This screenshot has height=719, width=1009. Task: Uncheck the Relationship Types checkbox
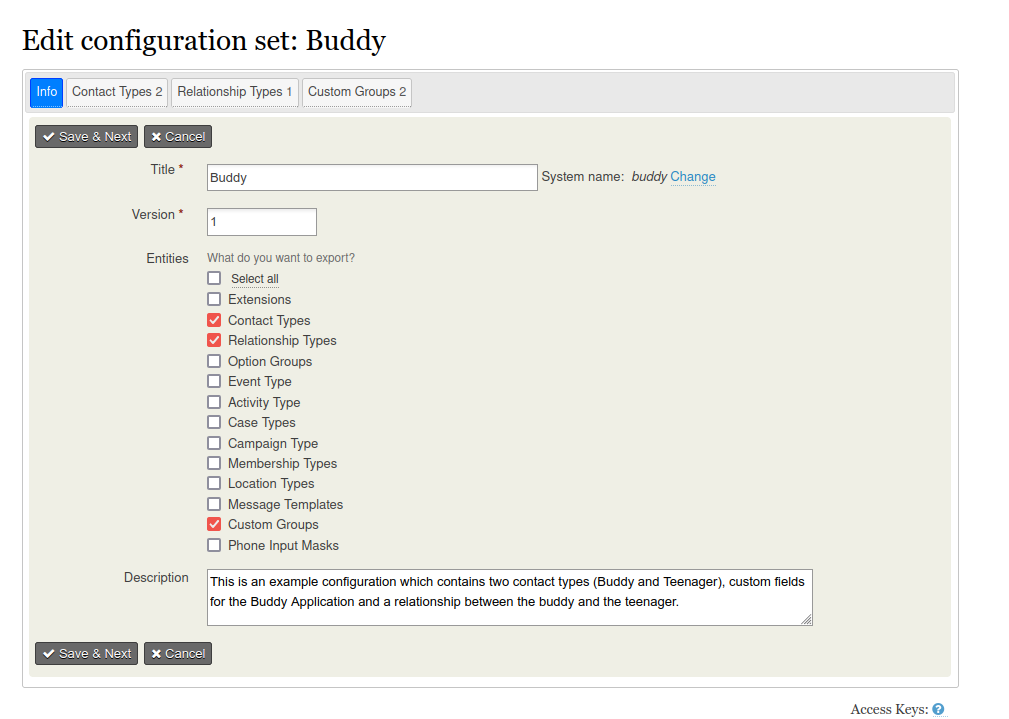(x=214, y=340)
